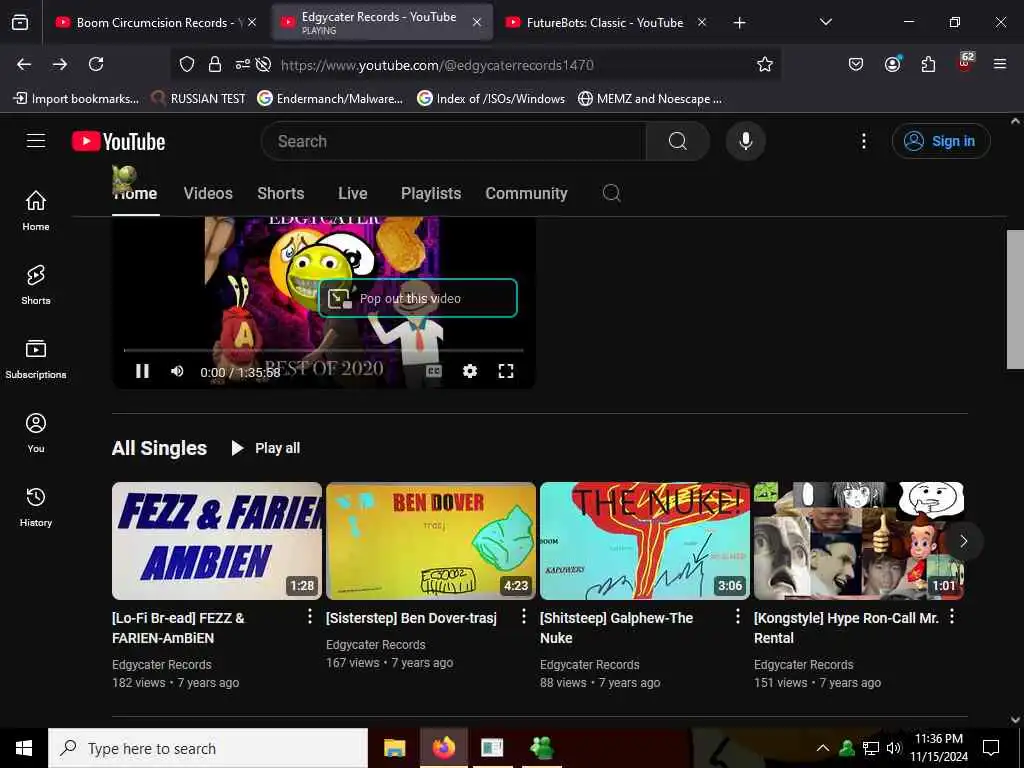Open options for FEZZ & FARIEN video
Image resolution: width=1024 pixels, height=768 pixels.
(310, 616)
